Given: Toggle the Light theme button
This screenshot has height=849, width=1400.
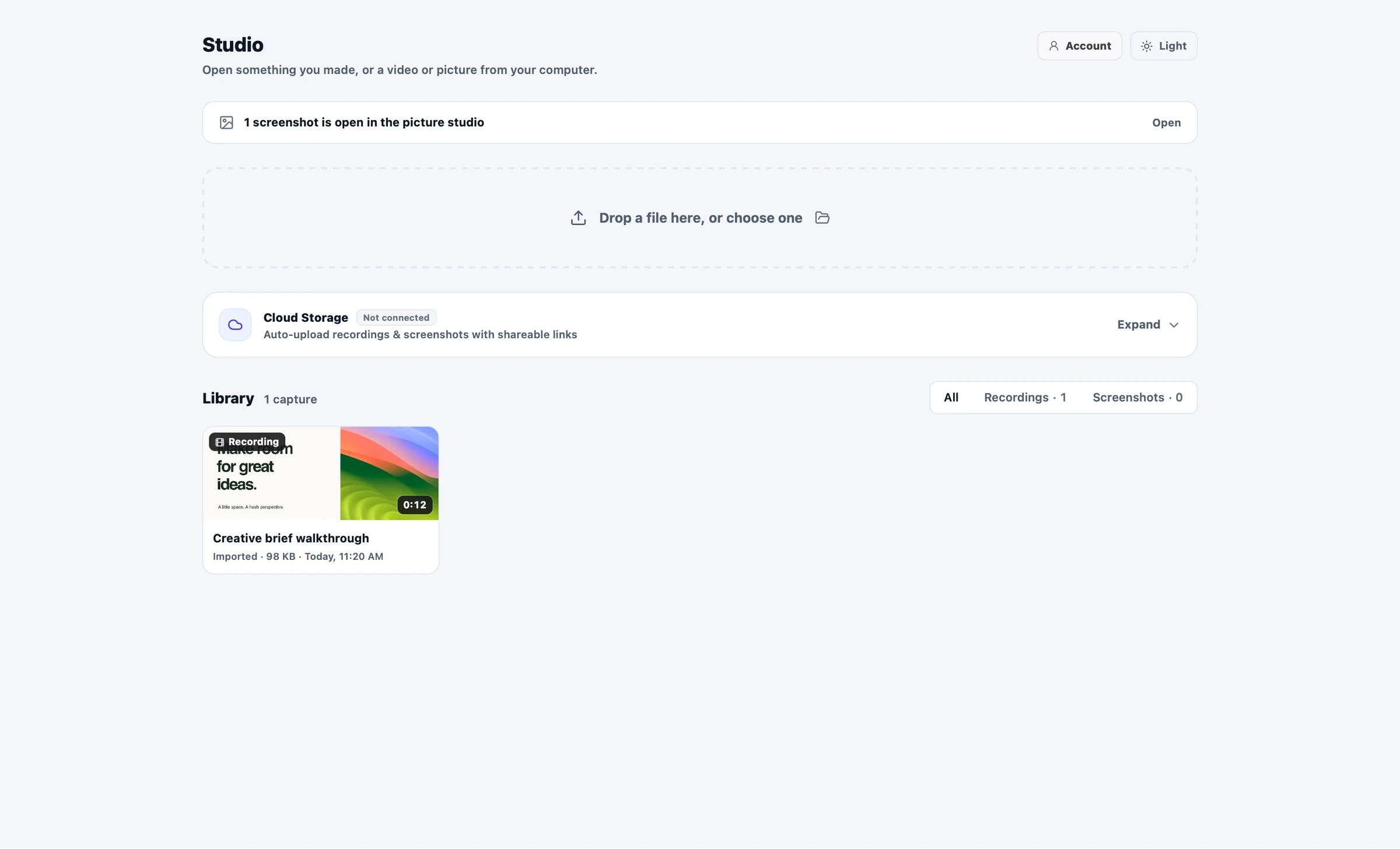Looking at the screenshot, I should [x=1164, y=46].
